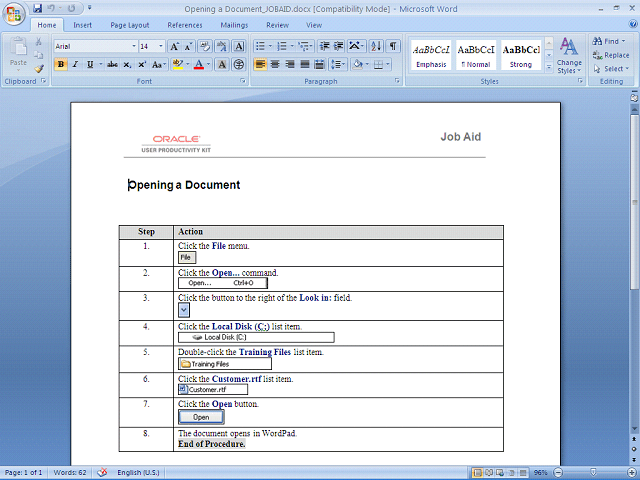Click the spelling check status icon

[102, 472]
